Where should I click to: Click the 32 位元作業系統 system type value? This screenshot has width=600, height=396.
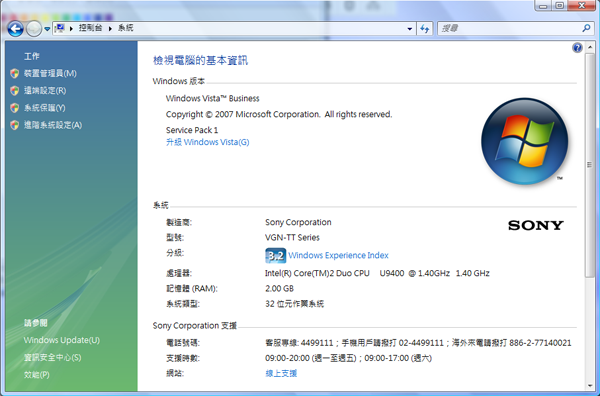point(294,304)
